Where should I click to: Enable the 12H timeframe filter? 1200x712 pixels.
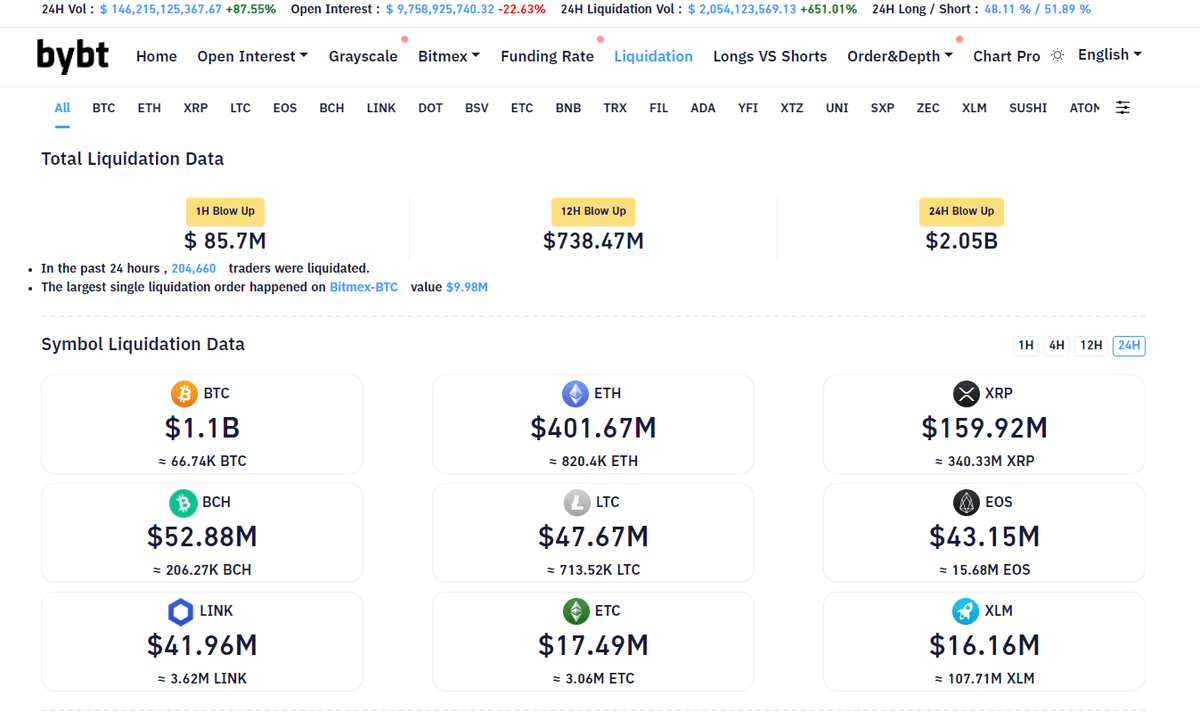coord(1092,345)
